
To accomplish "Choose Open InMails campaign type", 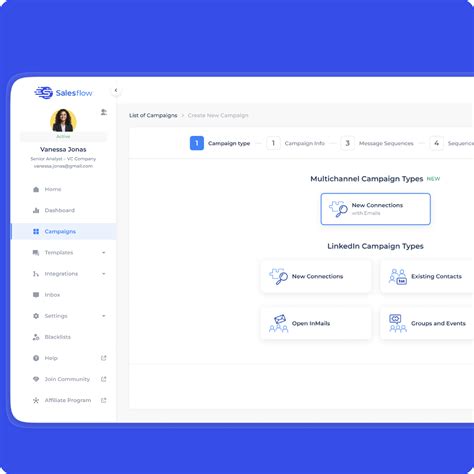I will pos(316,323).
